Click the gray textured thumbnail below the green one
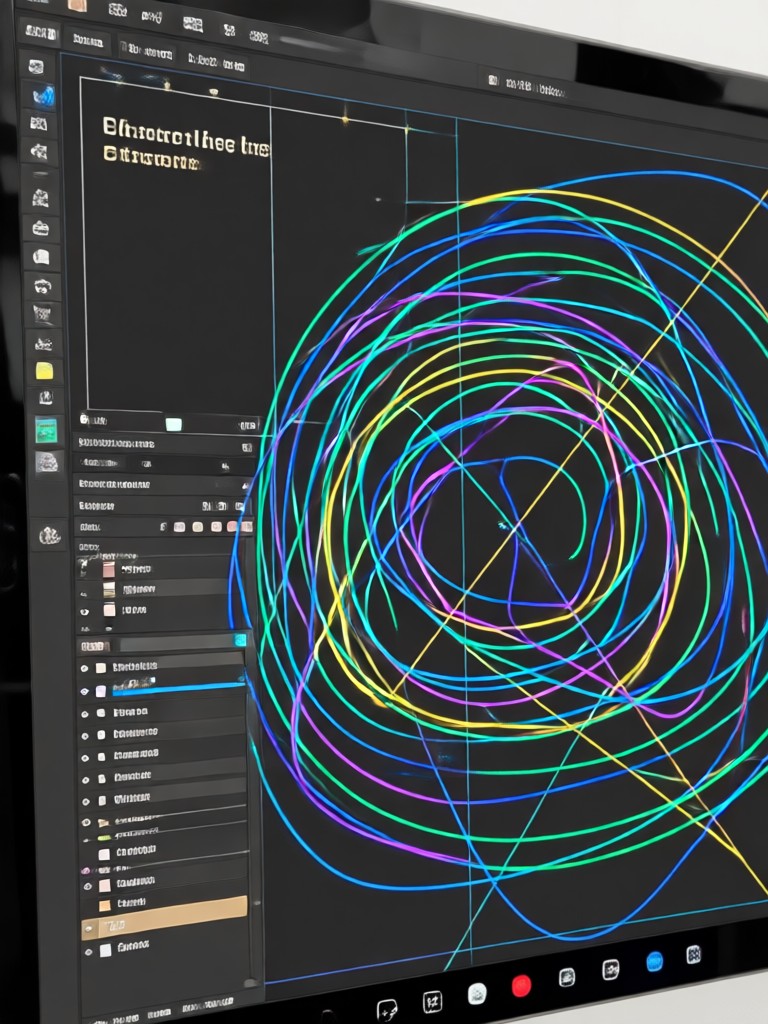The width and height of the screenshot is (768, 1024). point(47,462)
